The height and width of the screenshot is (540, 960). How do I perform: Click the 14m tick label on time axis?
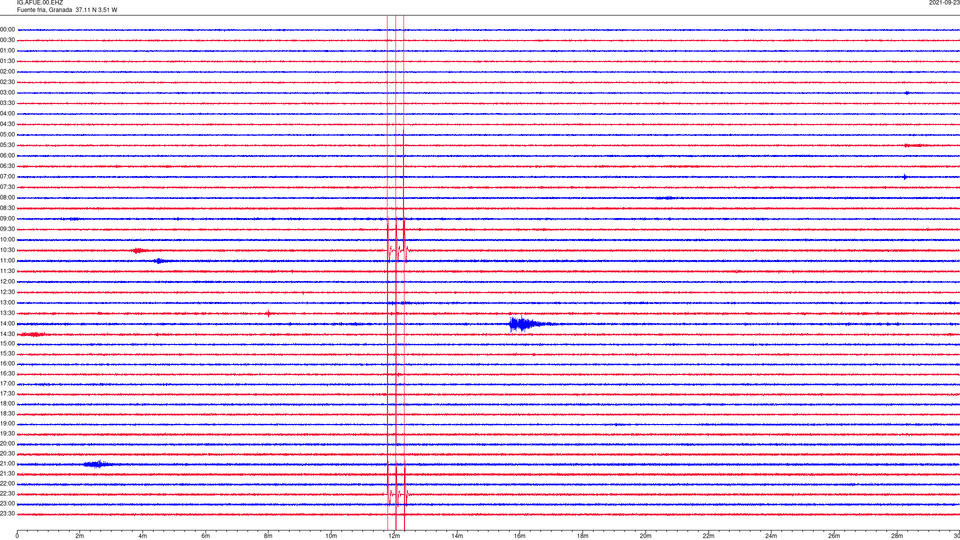(x=457, y=536)
